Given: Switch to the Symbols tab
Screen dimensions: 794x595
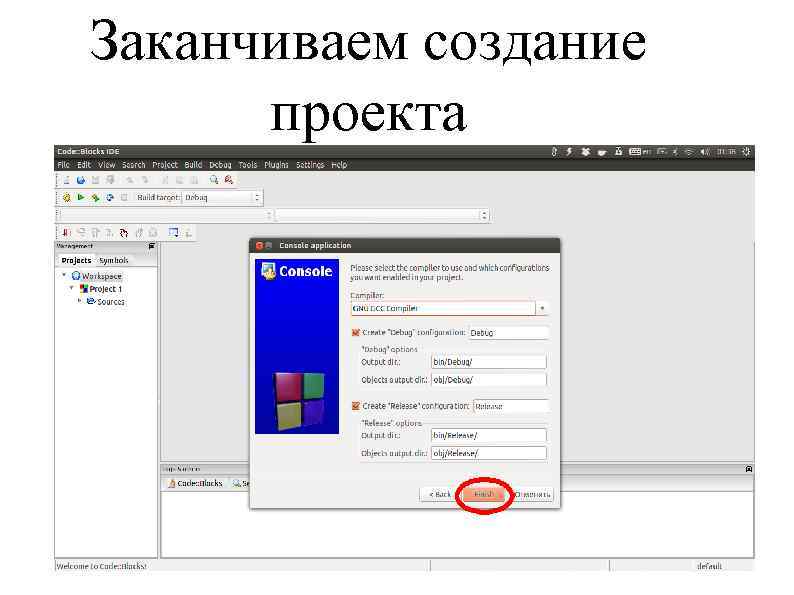Looking at the screenshot, I should point(113,260).
